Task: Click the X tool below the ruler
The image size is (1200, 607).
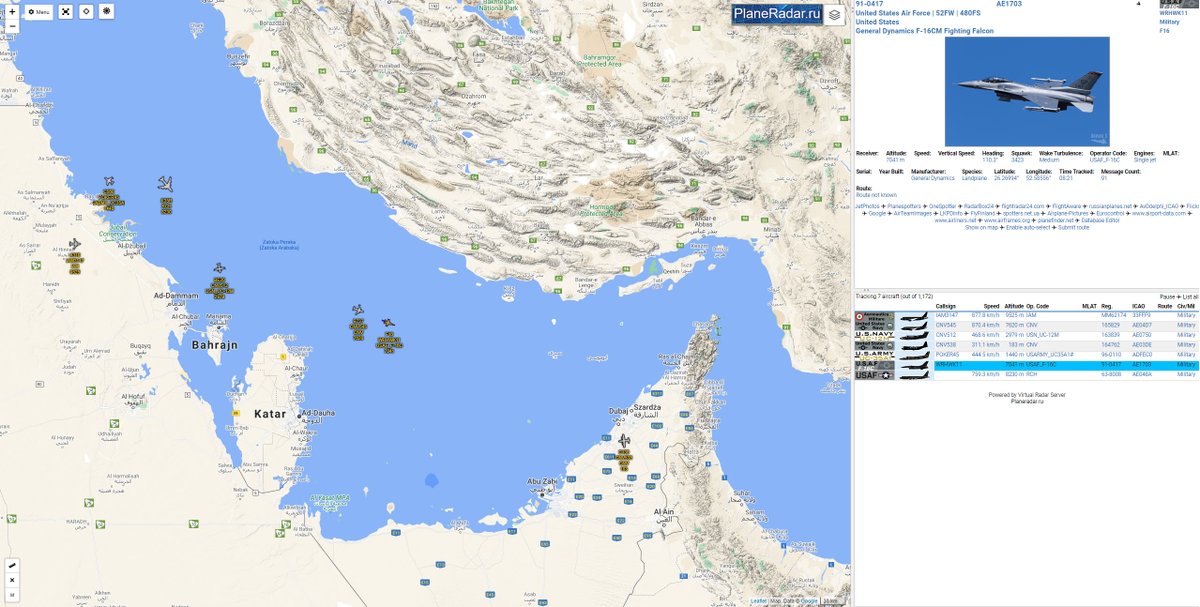Action: (12, 579)
